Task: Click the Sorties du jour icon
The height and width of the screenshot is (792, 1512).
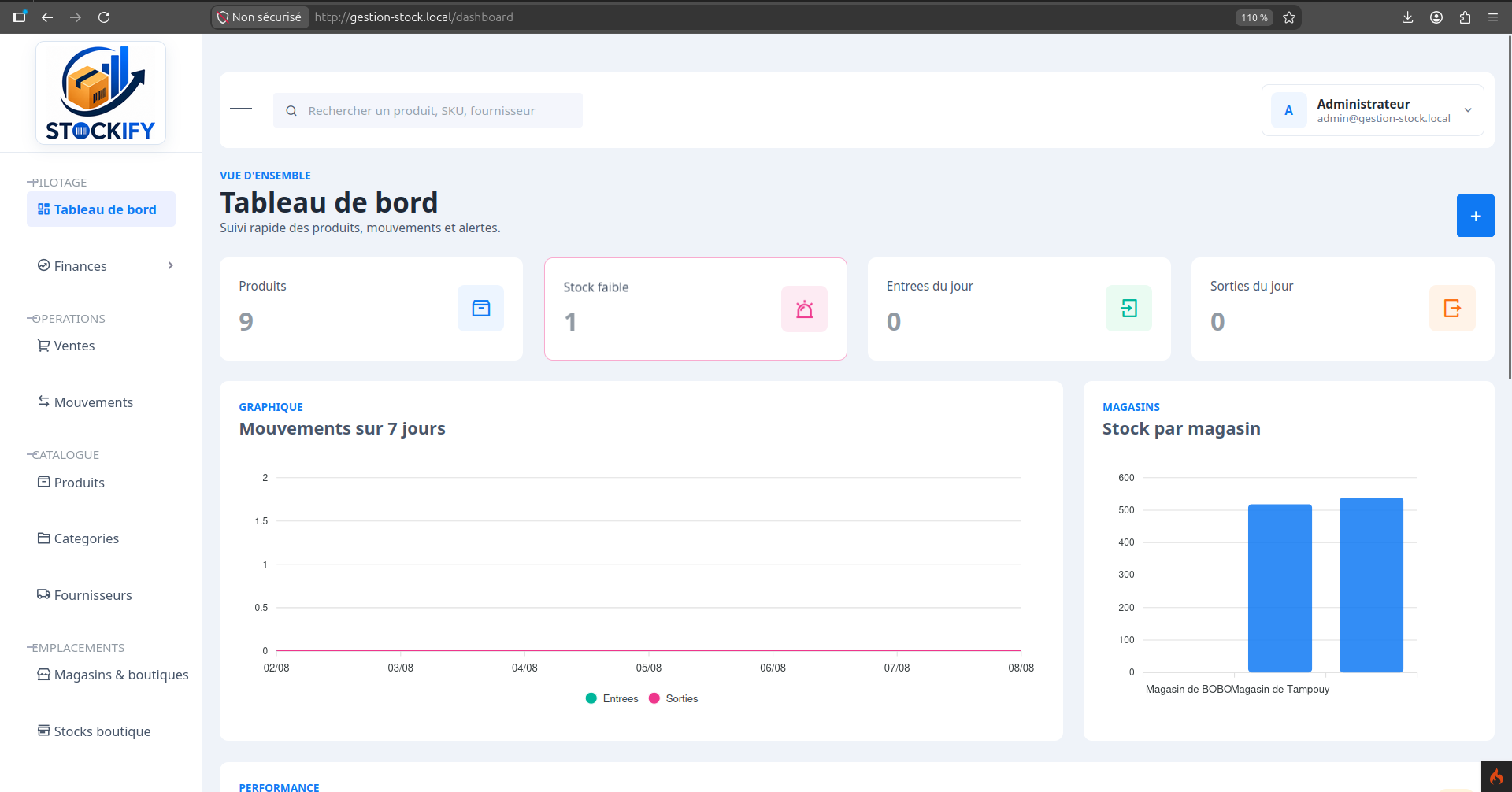Action: 1452,308
